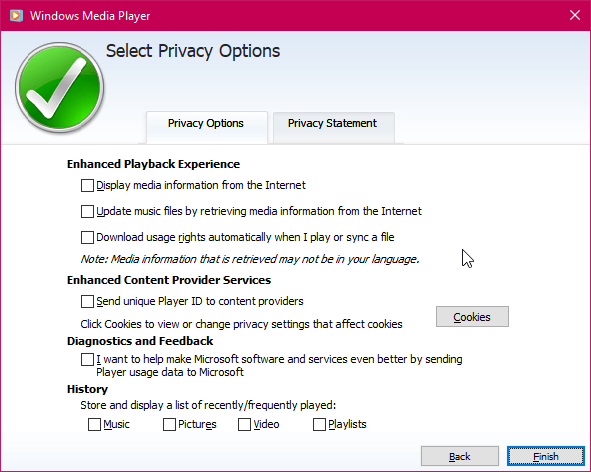This screenshot has width=591, height=472.
Task: Tick the Pictures history checkbox
Action: (169, 424)
